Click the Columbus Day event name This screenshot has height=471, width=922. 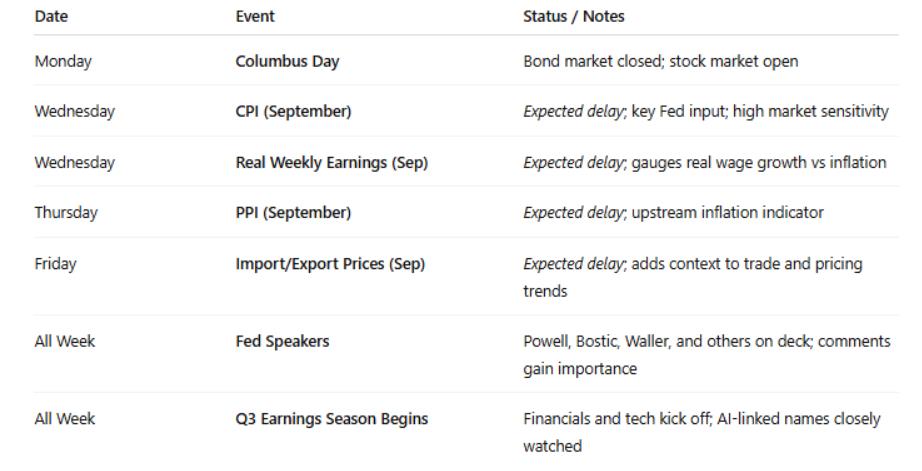point(287,62)
